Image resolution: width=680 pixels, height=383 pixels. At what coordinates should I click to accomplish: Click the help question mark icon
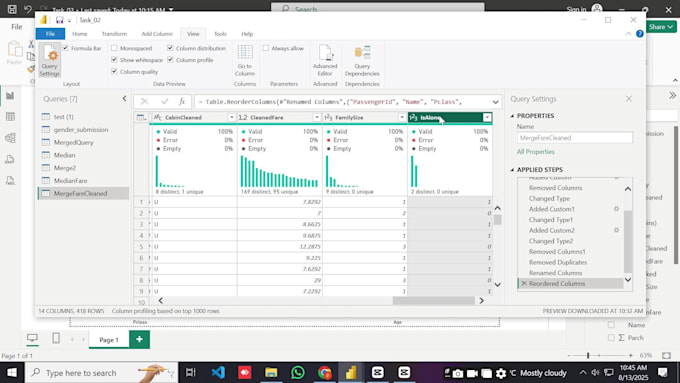coord(640,33)
